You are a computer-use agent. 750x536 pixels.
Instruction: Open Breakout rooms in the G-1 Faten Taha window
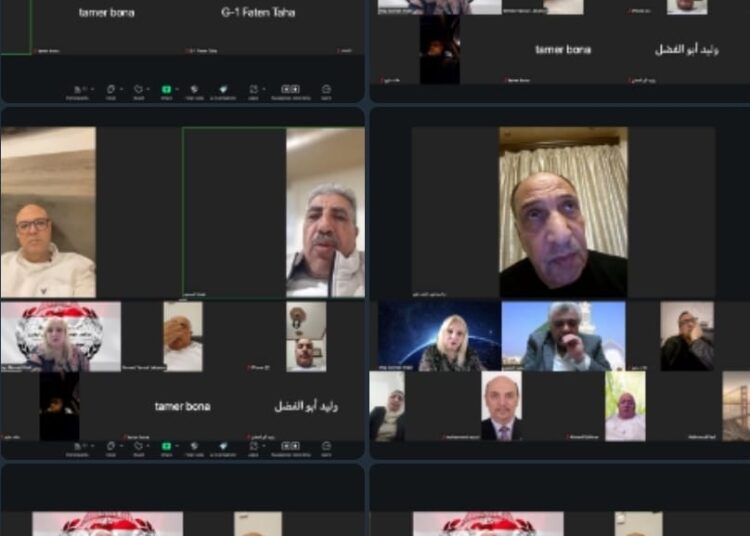coord(290,92)
